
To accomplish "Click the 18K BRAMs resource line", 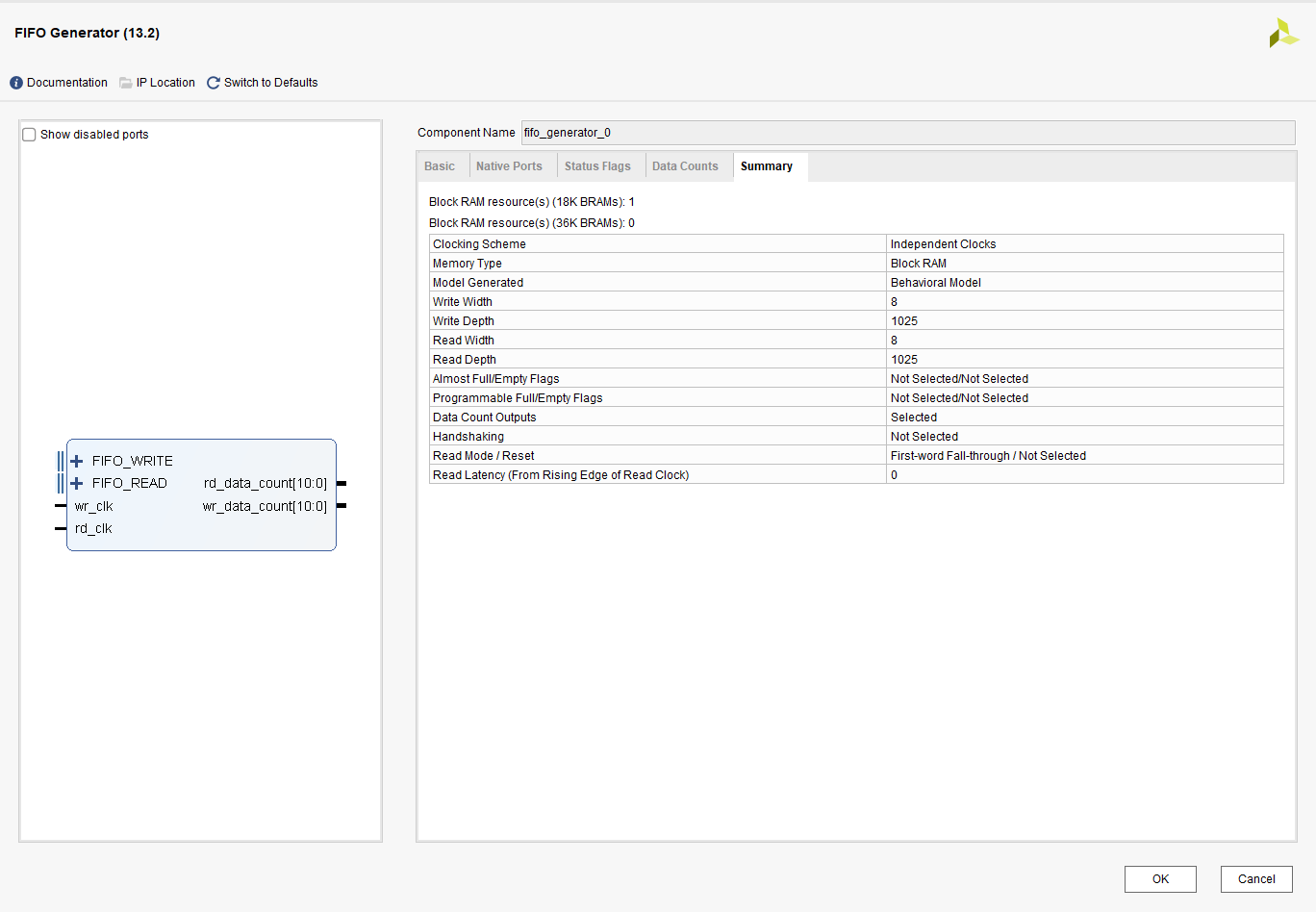I will (532, 202).
